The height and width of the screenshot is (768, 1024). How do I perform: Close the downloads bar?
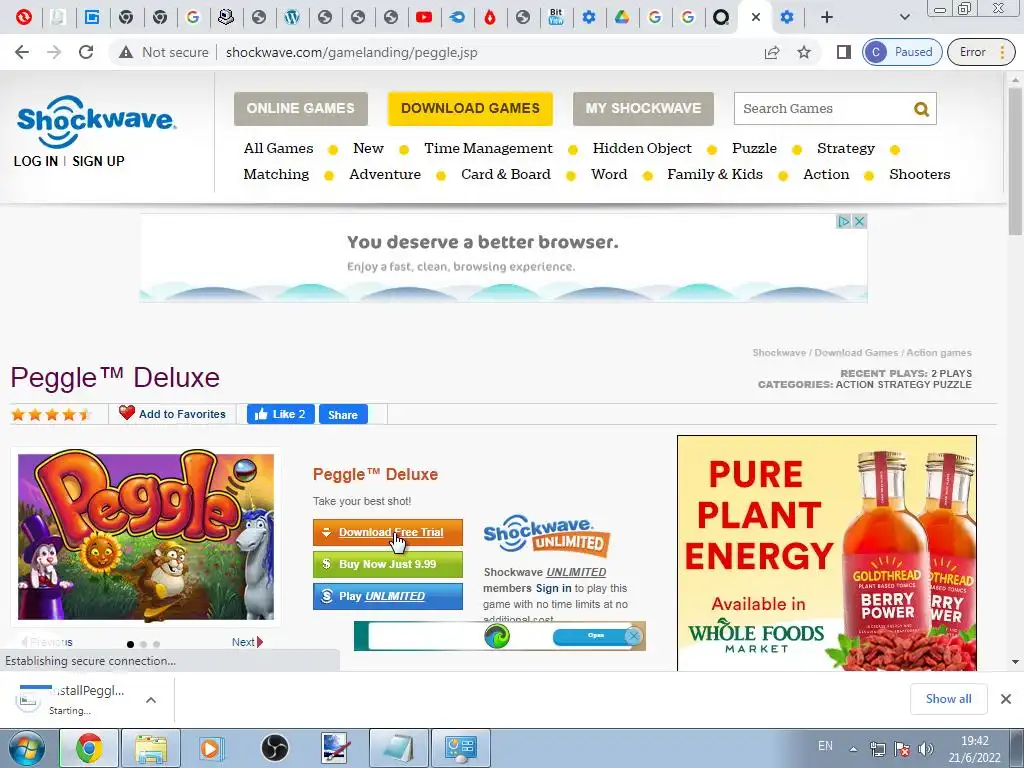1006,699
